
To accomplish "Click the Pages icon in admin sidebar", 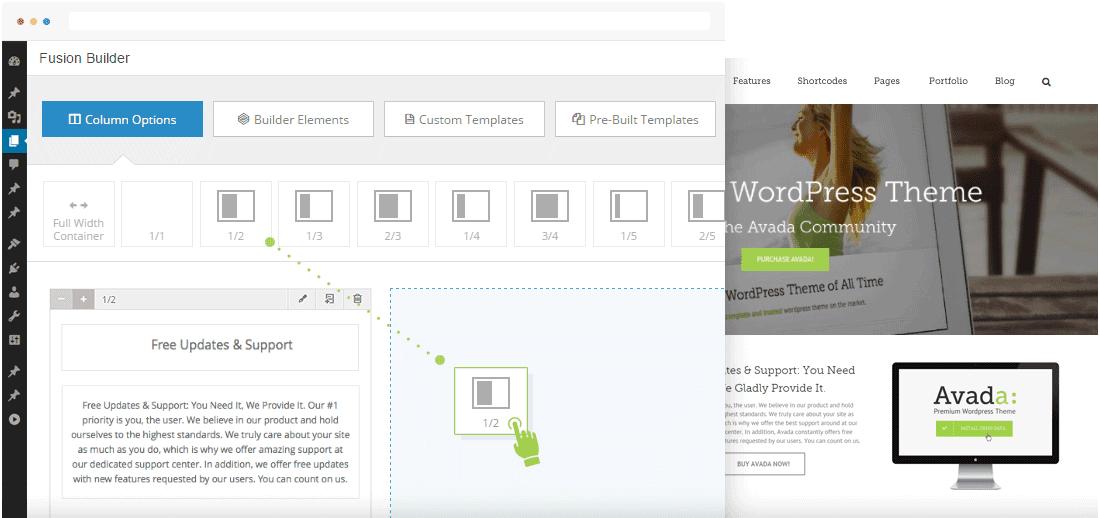I will (14, 141).
